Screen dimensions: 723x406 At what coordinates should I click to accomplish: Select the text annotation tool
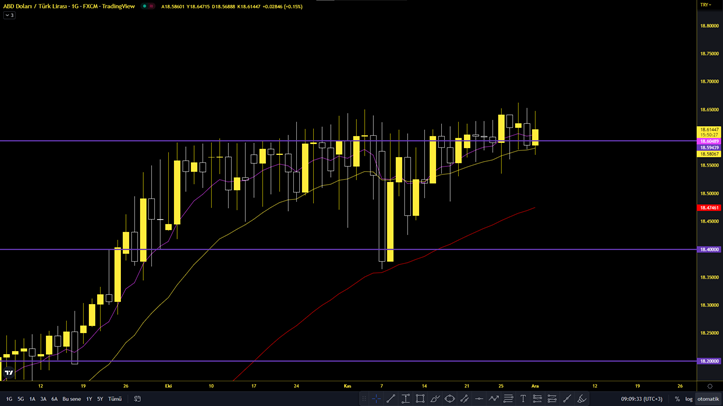(523, 399)
